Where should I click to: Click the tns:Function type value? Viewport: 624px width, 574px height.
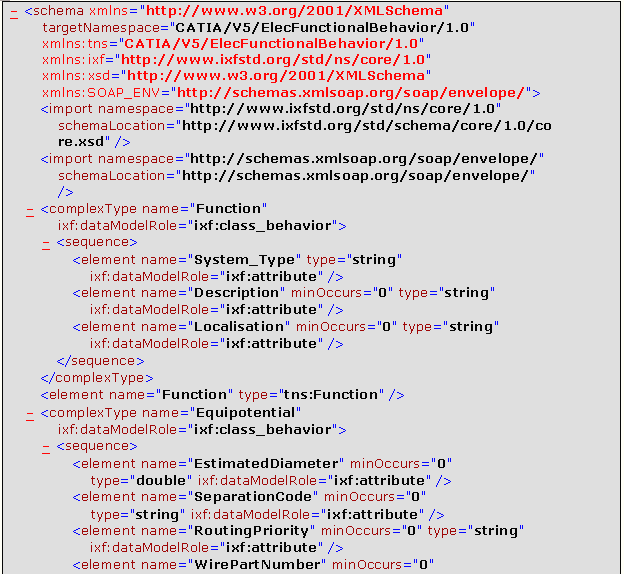[x=330, y=395]
